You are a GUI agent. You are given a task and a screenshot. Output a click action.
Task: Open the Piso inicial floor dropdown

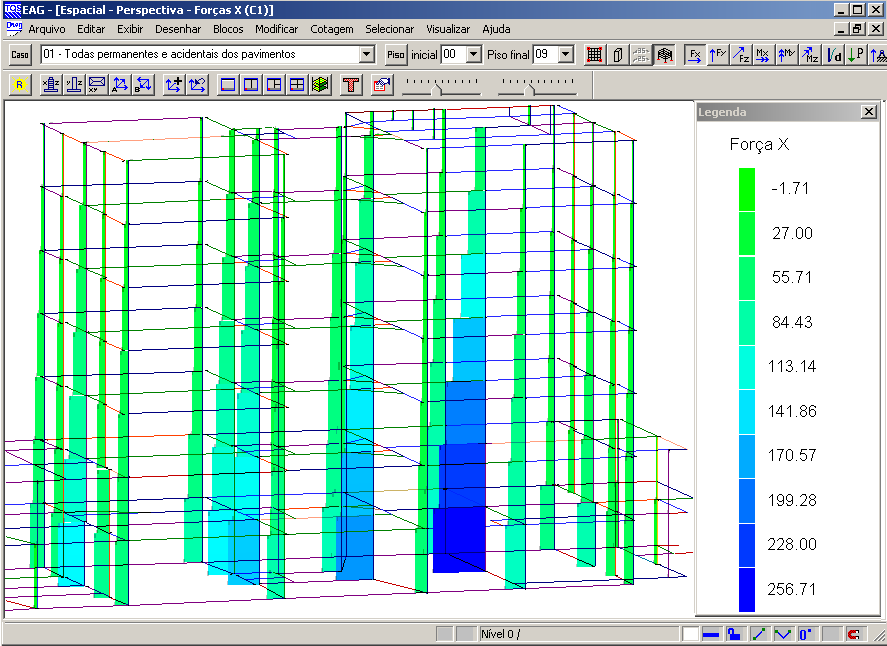tap(474, 54)
